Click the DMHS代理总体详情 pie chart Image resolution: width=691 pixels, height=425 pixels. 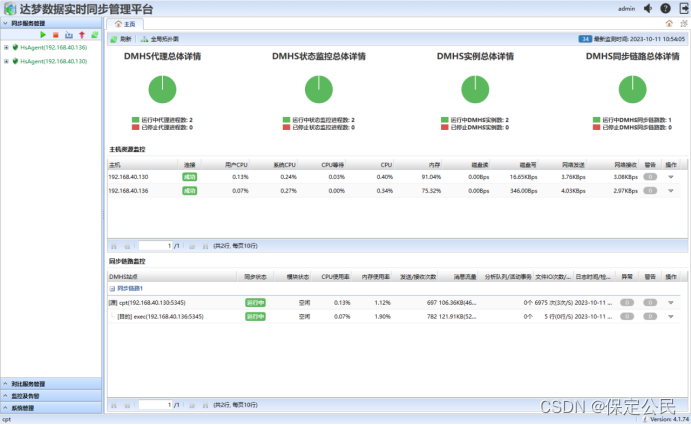(162, 89)
